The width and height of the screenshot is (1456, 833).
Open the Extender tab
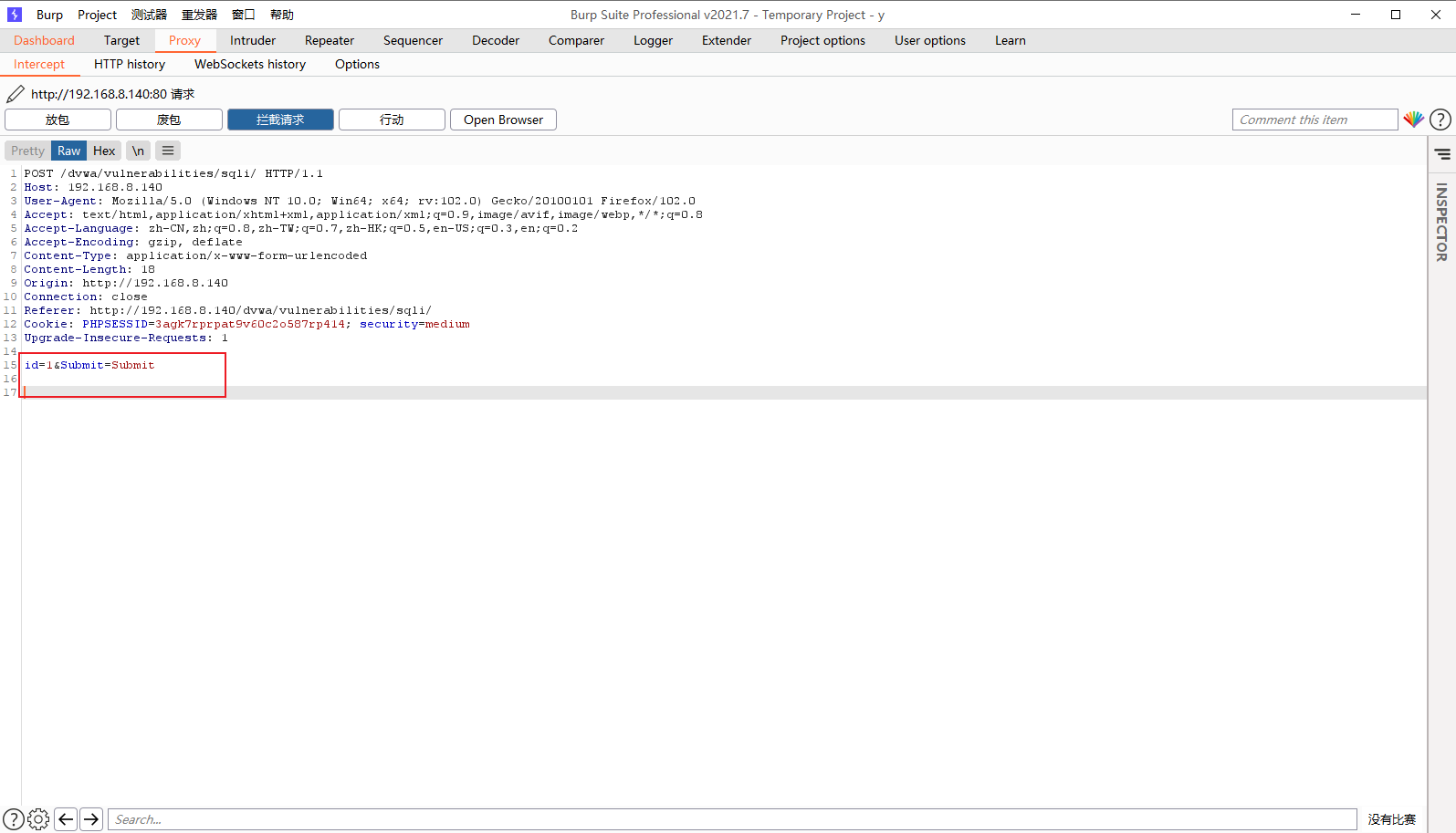tap(727, 40)
